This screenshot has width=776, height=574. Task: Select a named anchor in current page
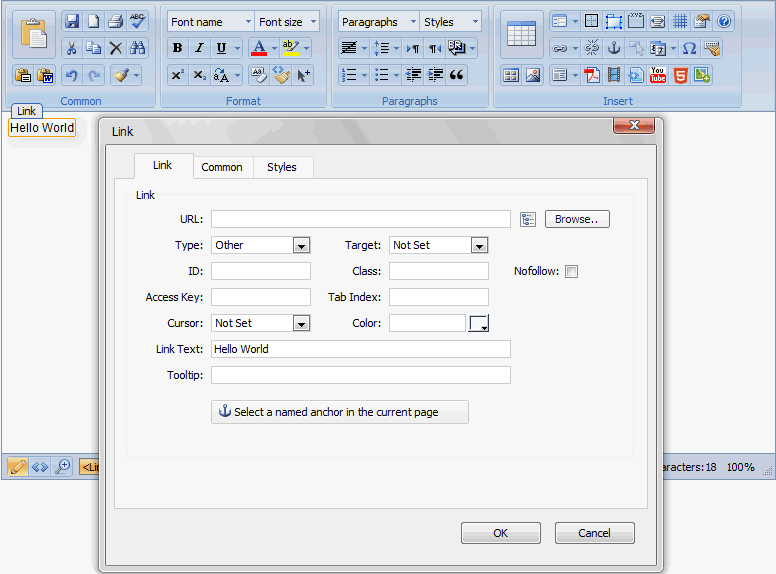(x=339, y=412)
